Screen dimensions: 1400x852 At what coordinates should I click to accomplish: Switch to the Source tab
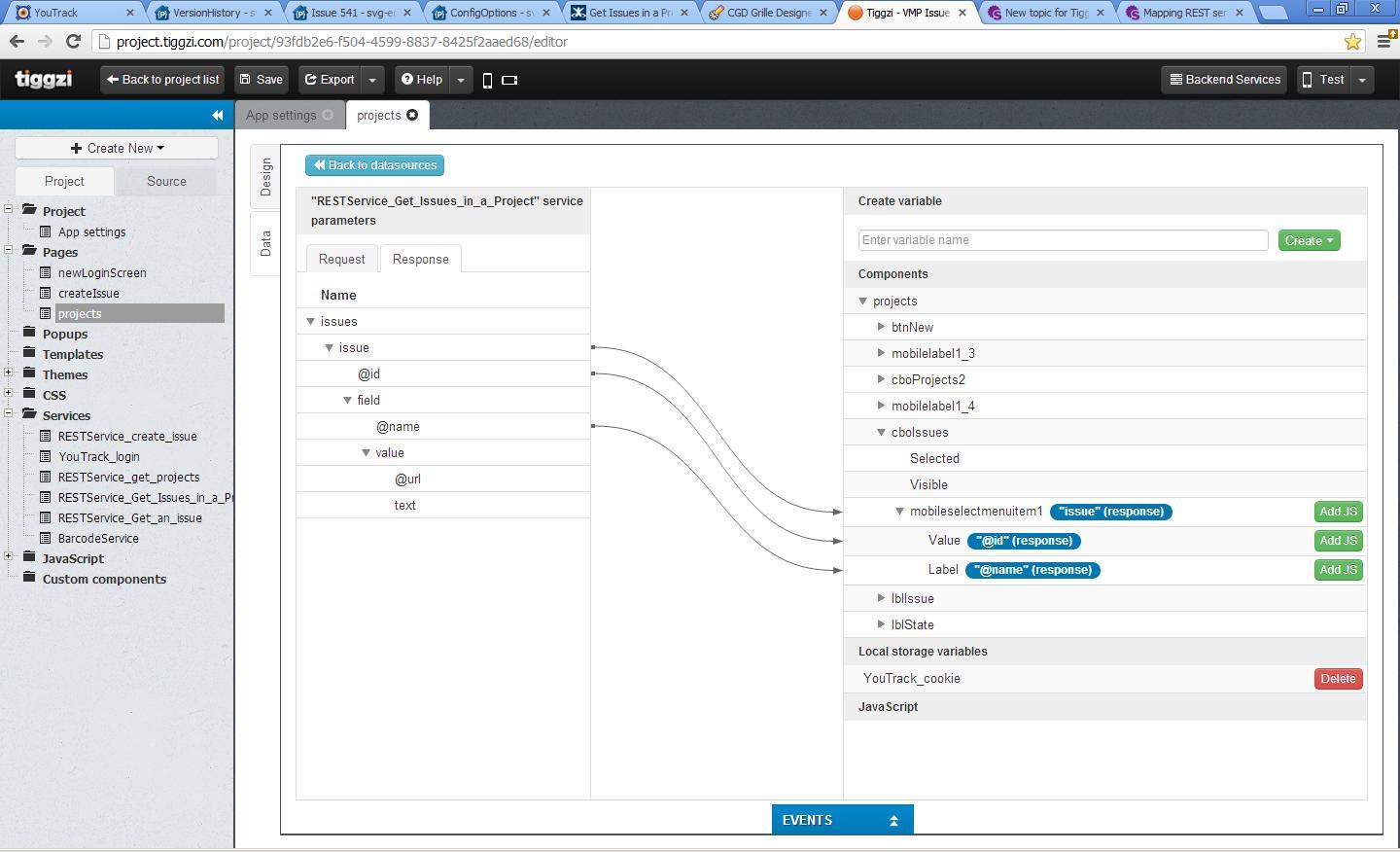point(166,181)
